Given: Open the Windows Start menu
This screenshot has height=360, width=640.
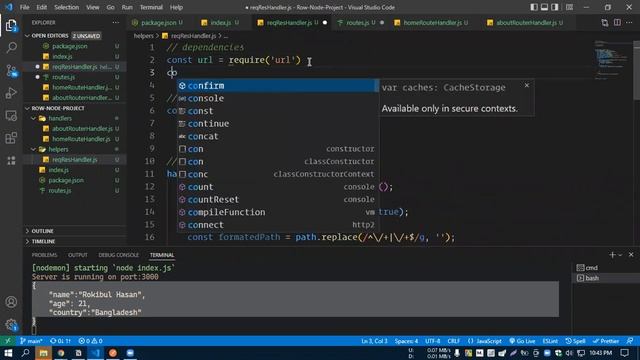Looking at the screenshot, I should click(7, 353).
